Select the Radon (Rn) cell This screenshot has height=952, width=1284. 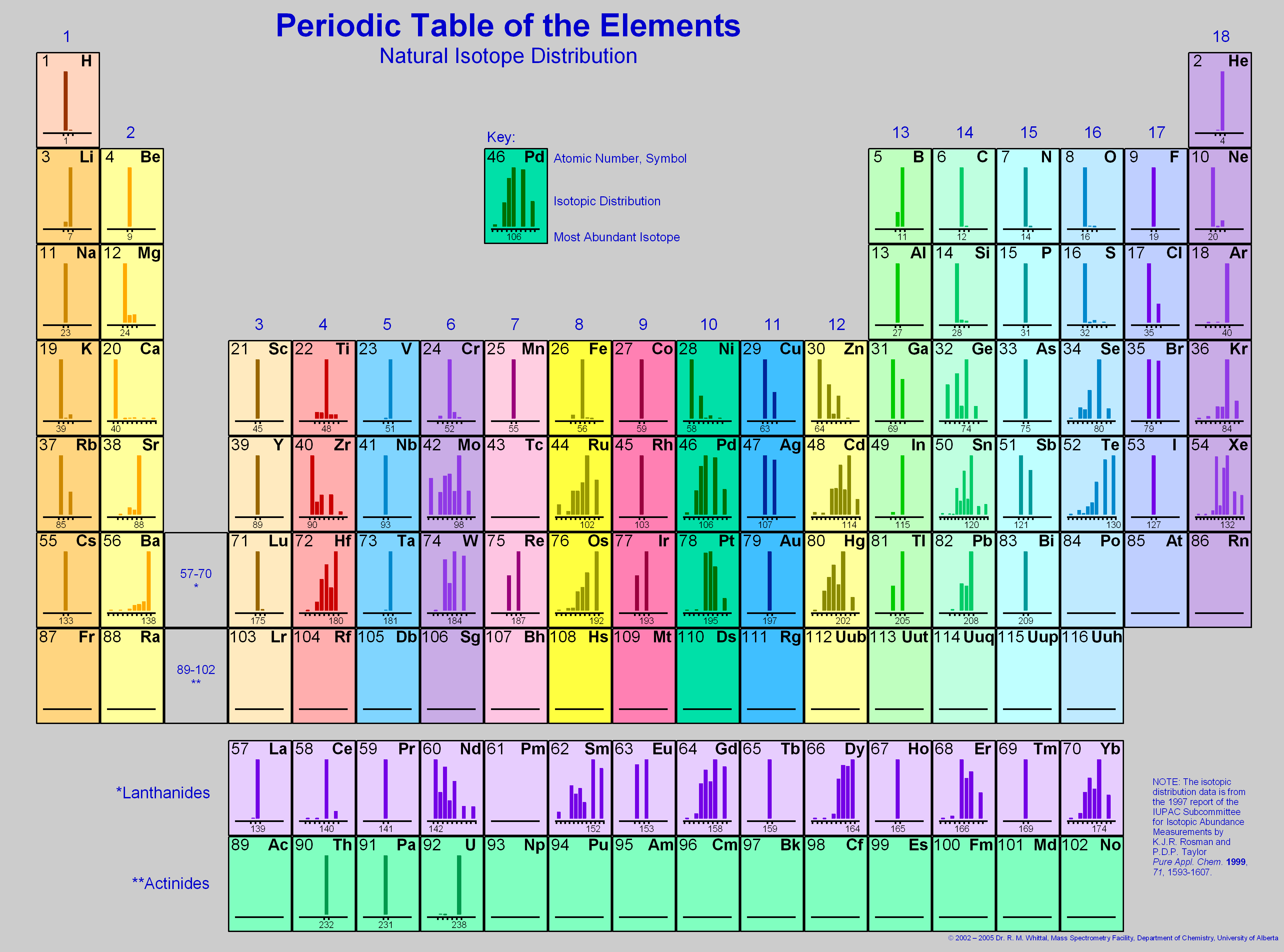[x=1220, y=580]
